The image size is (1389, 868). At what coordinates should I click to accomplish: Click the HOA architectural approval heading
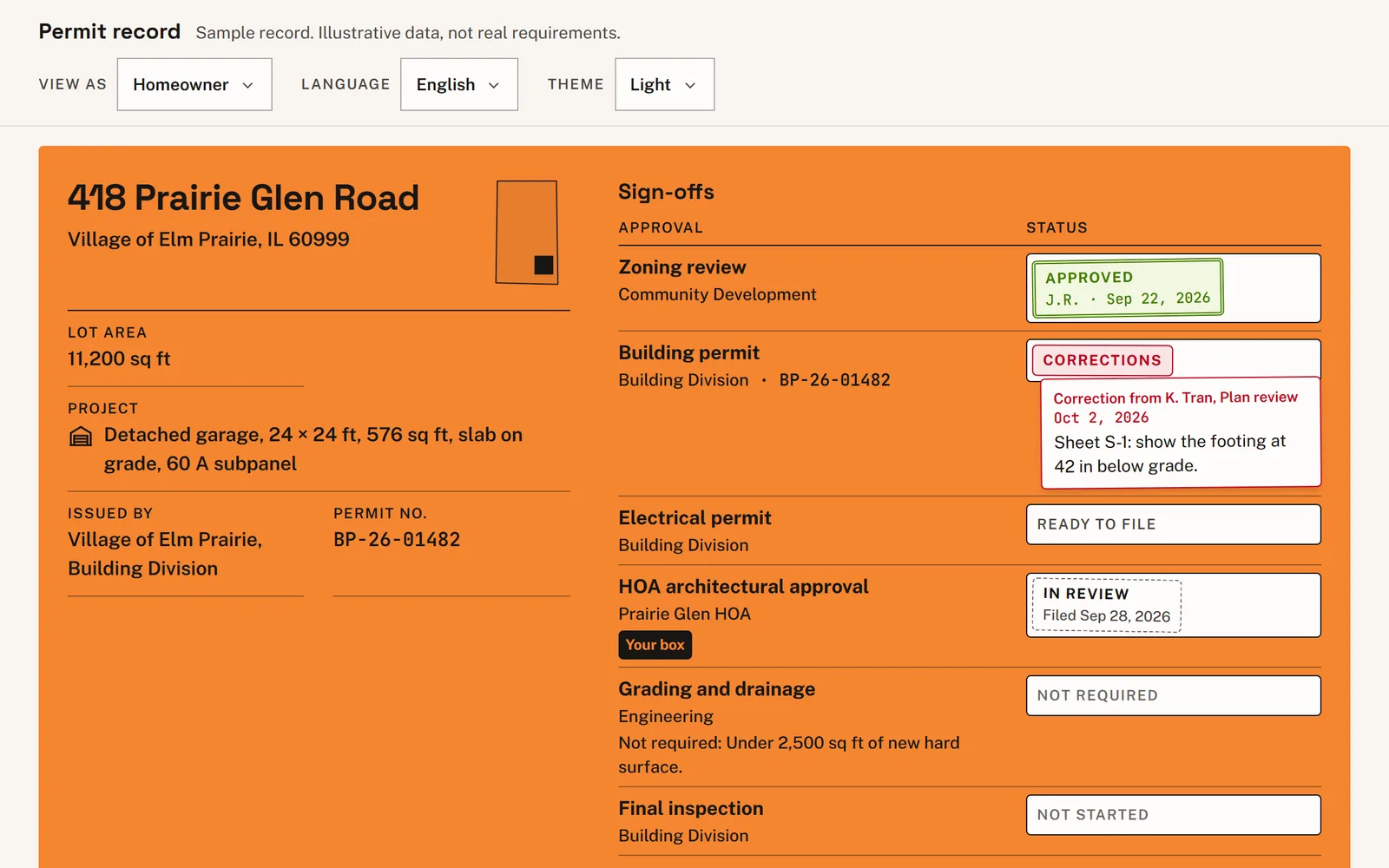pyautogui.click(x=744, y=587)
